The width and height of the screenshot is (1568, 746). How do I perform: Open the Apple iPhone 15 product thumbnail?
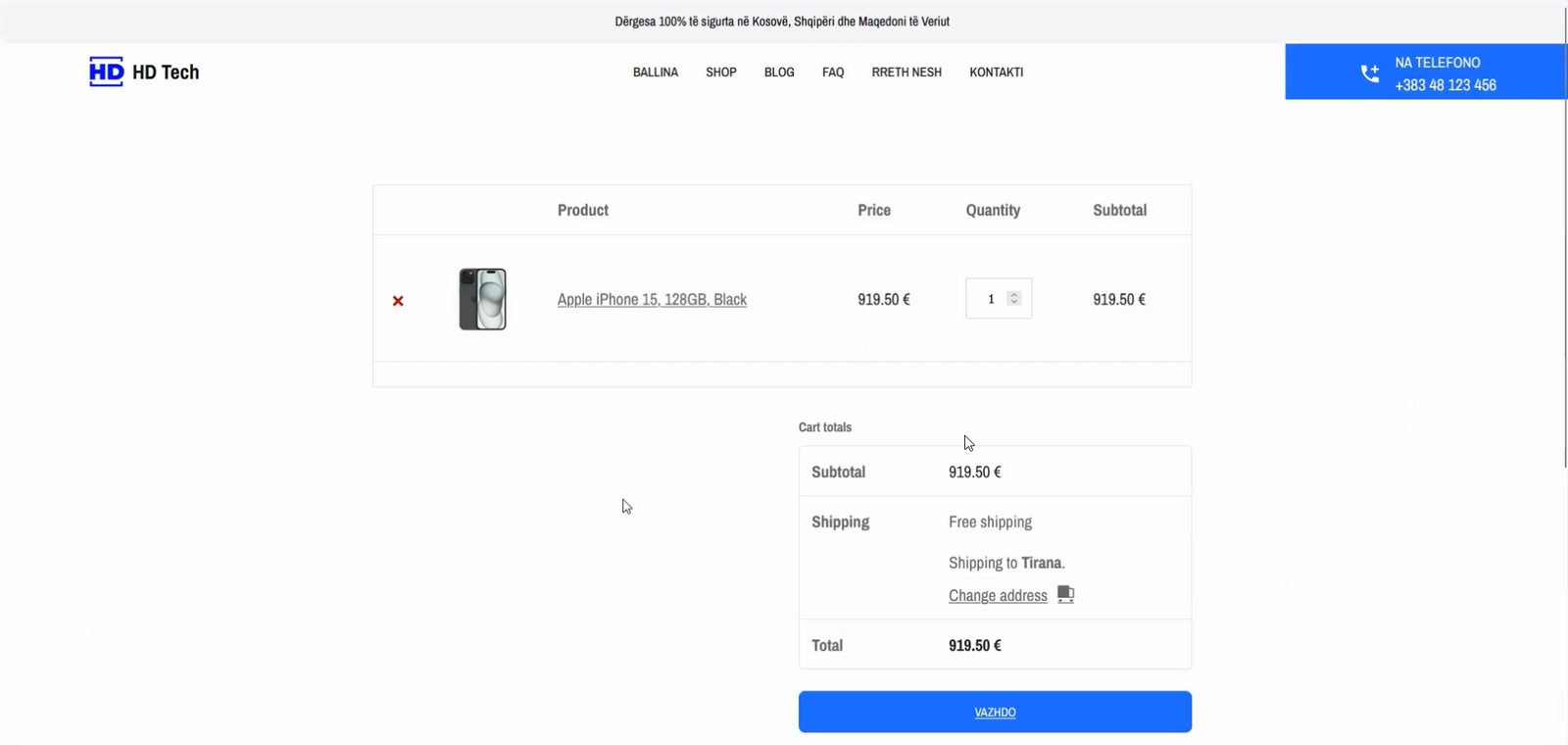tap(482, 299)
